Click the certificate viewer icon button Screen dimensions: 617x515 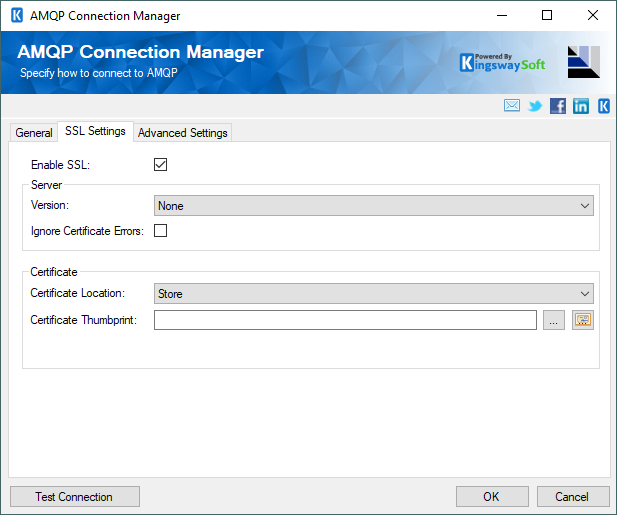pos(583,320)
